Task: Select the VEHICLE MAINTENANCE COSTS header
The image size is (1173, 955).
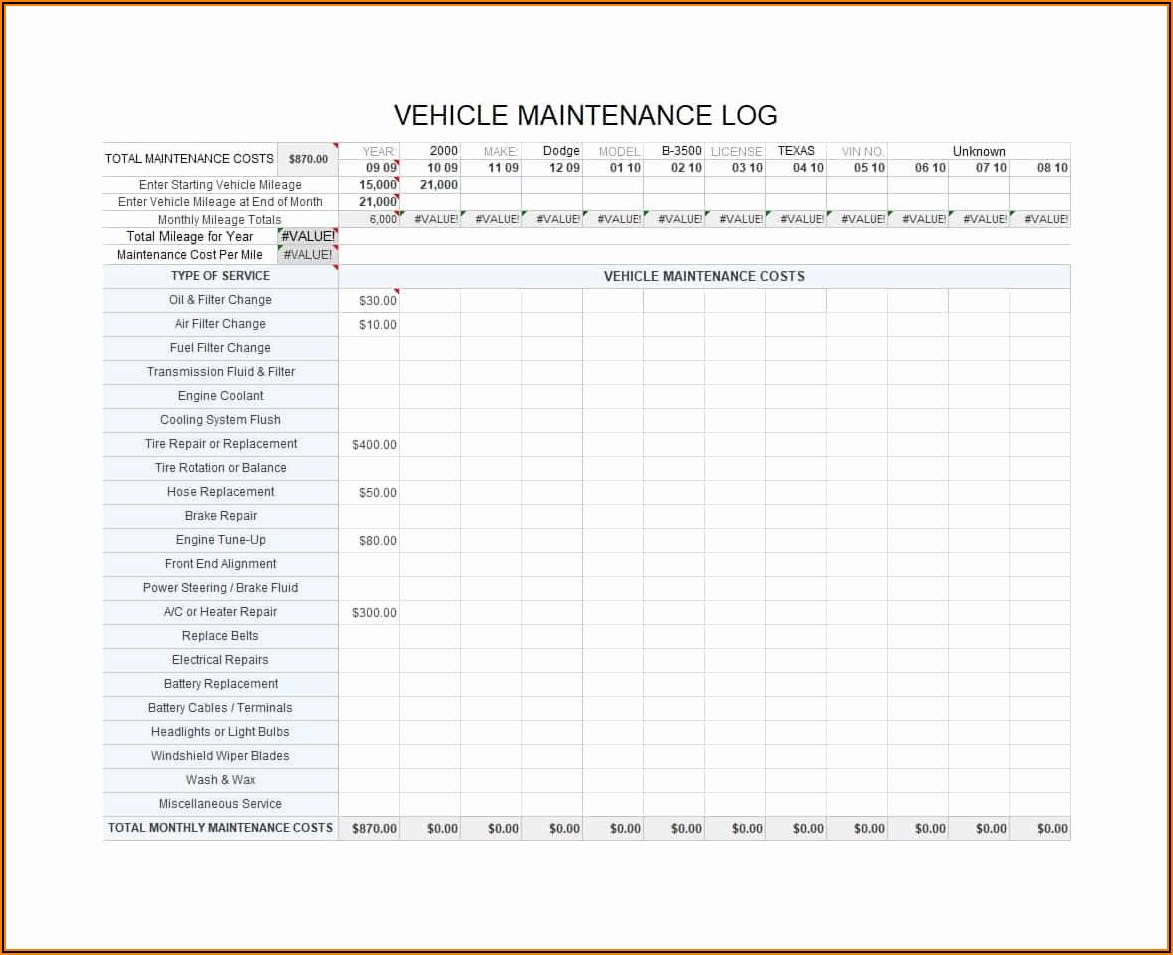Action: click(704, 277)
